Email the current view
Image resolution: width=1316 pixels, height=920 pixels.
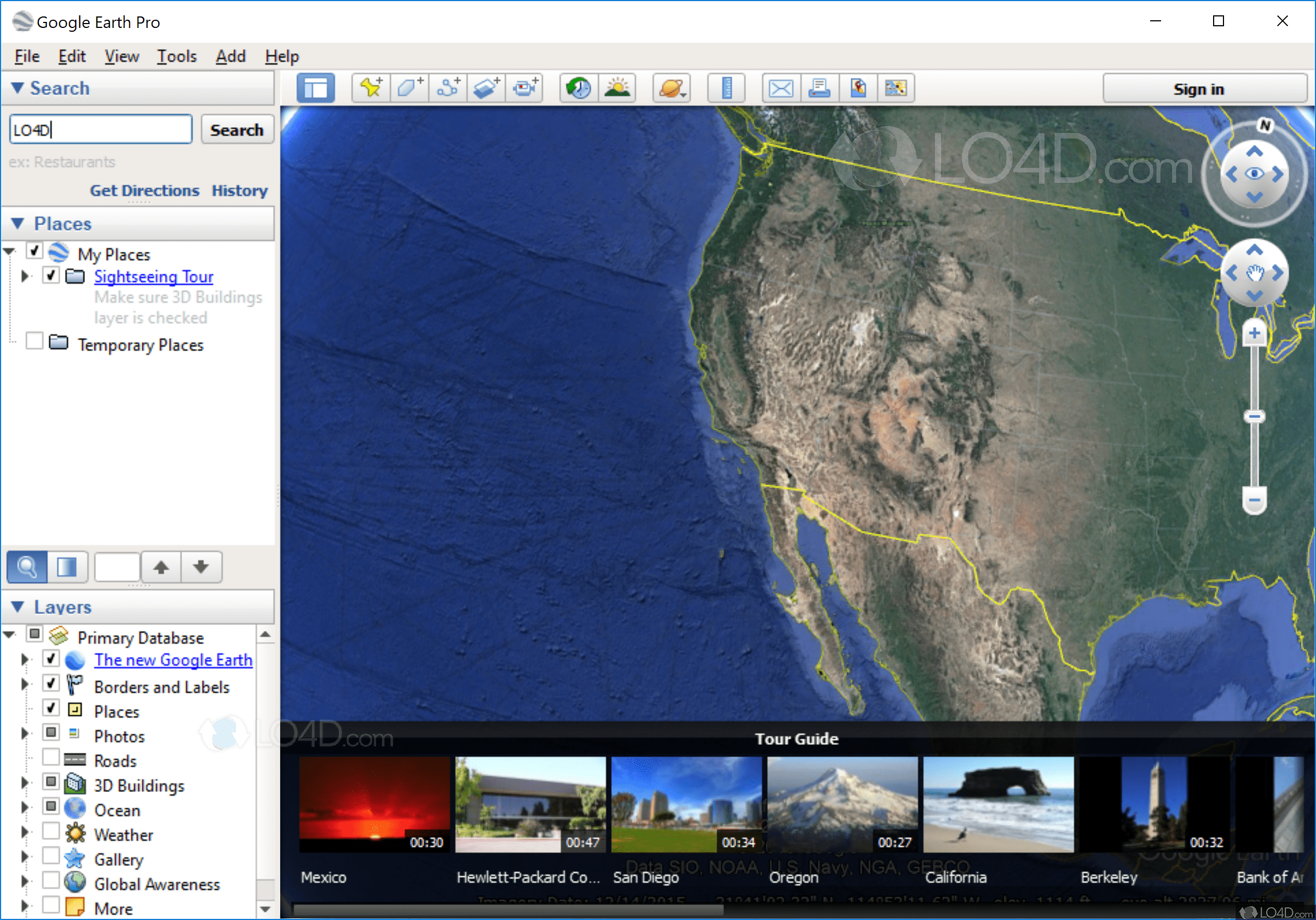point(780,87)
